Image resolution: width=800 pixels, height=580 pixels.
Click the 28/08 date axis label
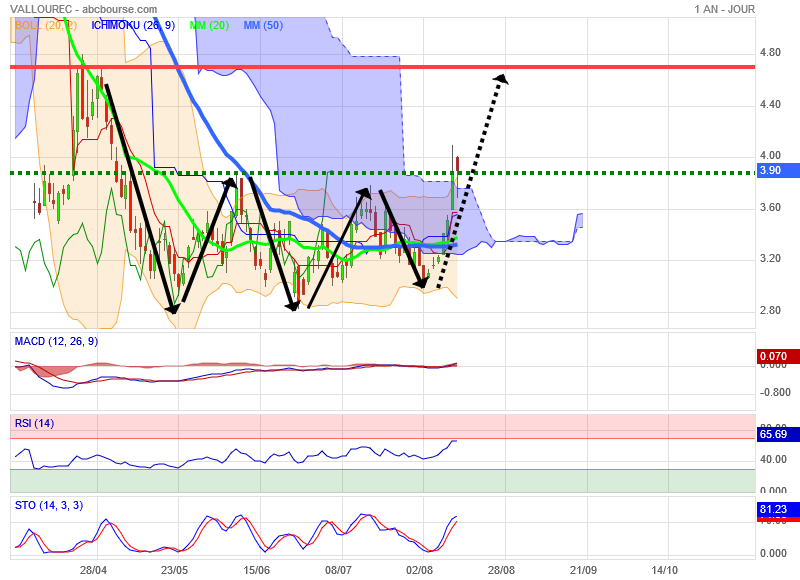click(502, 570)
